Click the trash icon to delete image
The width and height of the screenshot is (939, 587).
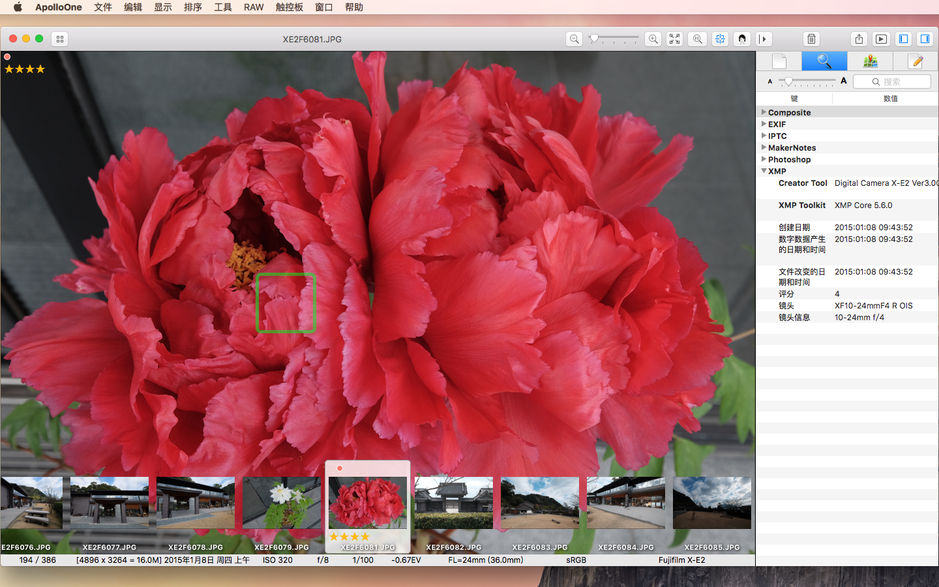(812, 39)
